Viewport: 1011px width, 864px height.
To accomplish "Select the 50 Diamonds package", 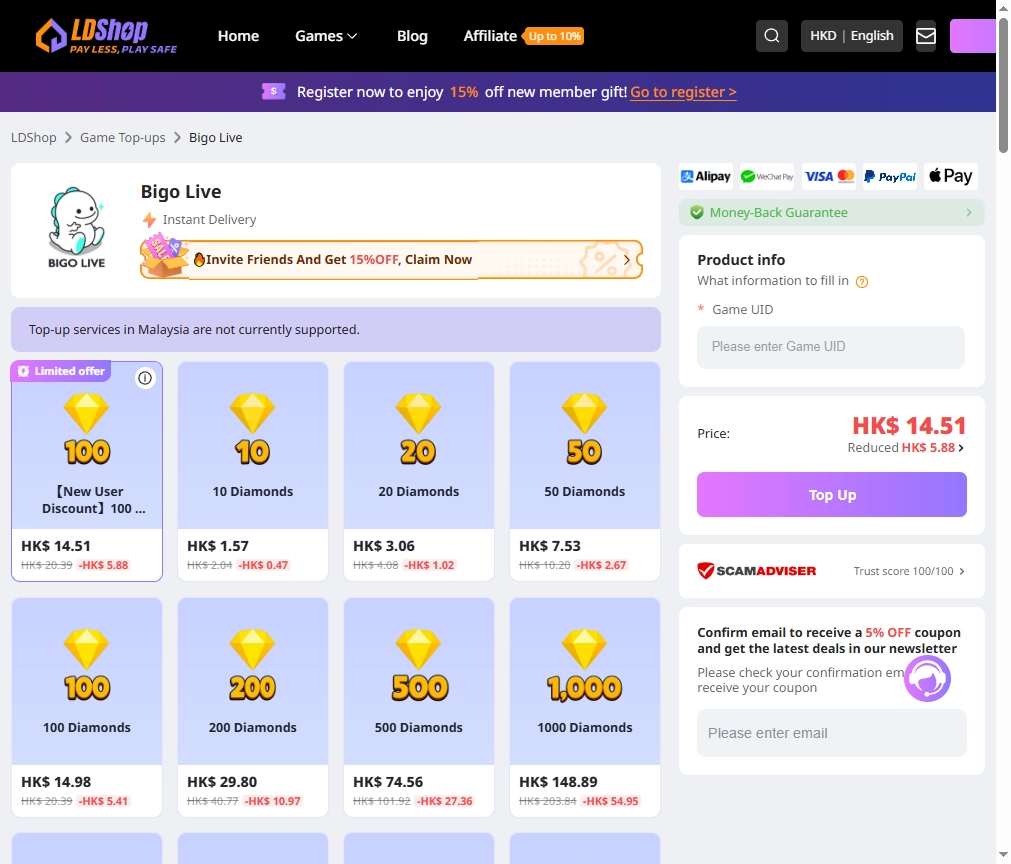I will click(x=585, y=471).
